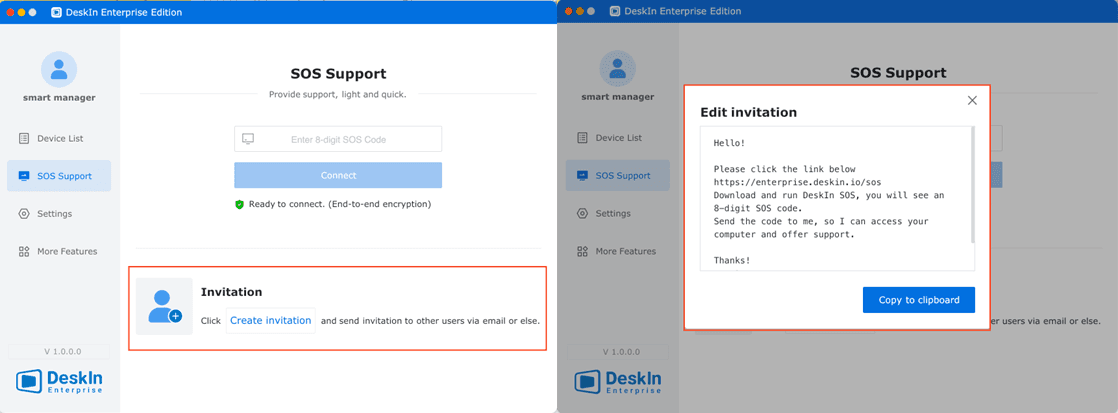This screenshot has height=413, width=1118.
Task: Click the DeskIn title bar icon in right window
Action: click(x=615, y=11)
